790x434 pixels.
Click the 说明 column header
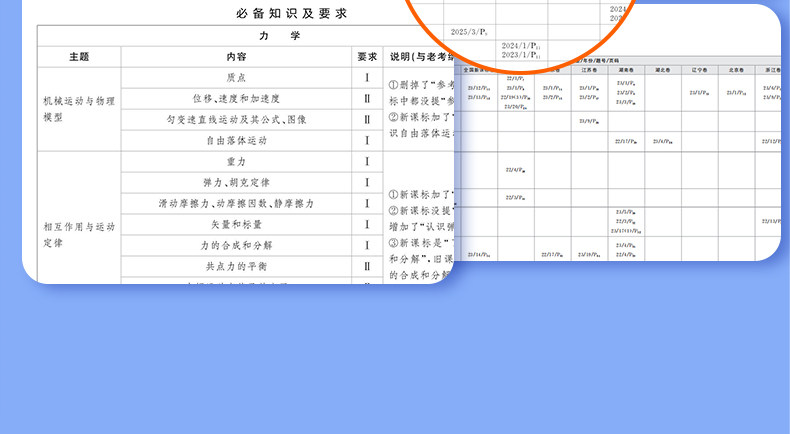(421, 57)
